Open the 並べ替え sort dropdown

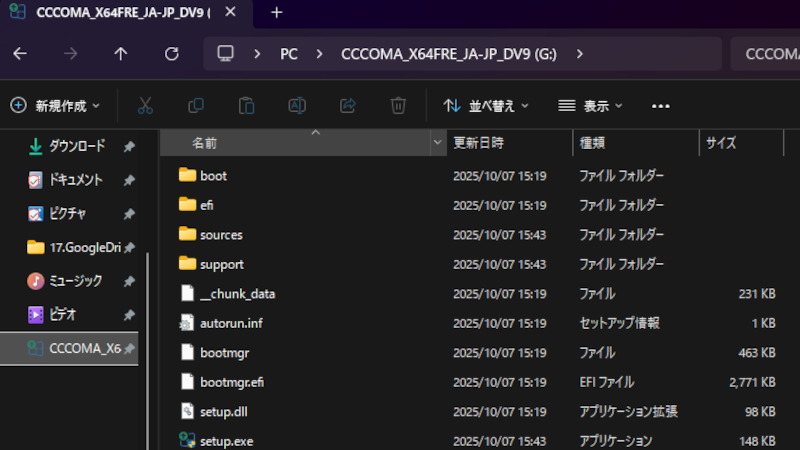[486, 105]
